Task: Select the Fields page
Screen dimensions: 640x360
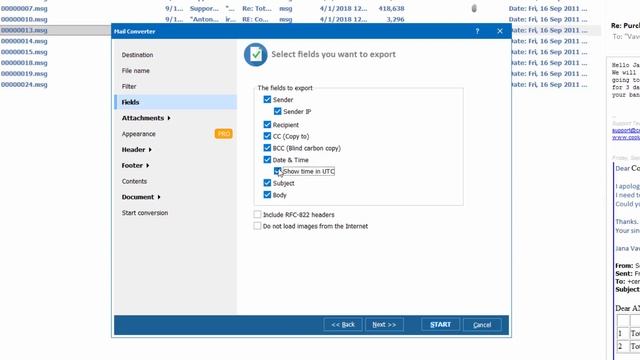Action: point(176,102)
